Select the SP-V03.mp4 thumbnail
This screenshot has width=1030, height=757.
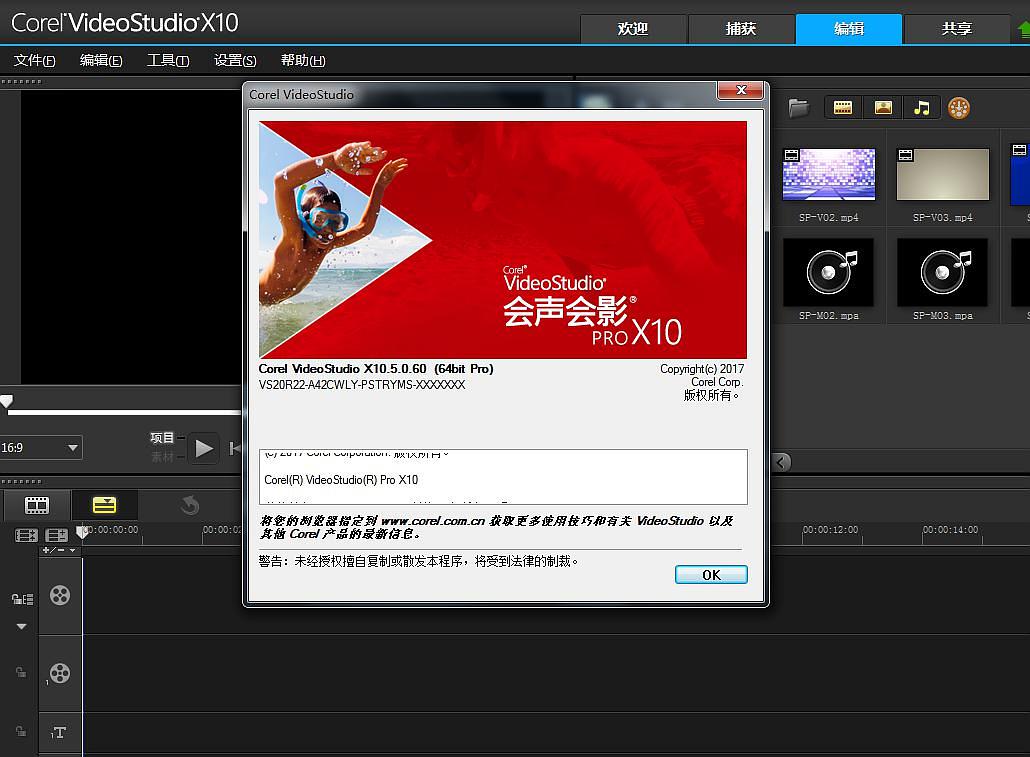point(943,174)
